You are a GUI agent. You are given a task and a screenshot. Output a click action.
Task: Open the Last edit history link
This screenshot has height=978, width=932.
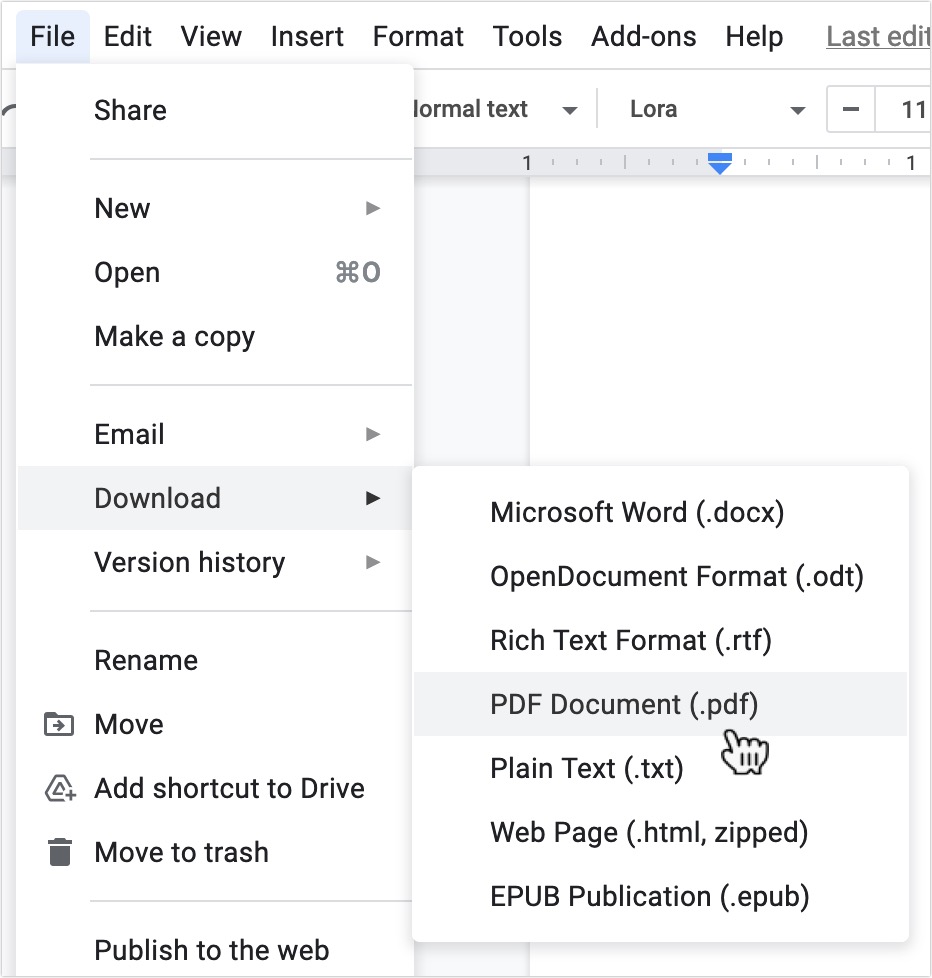(x=878, y=36)
